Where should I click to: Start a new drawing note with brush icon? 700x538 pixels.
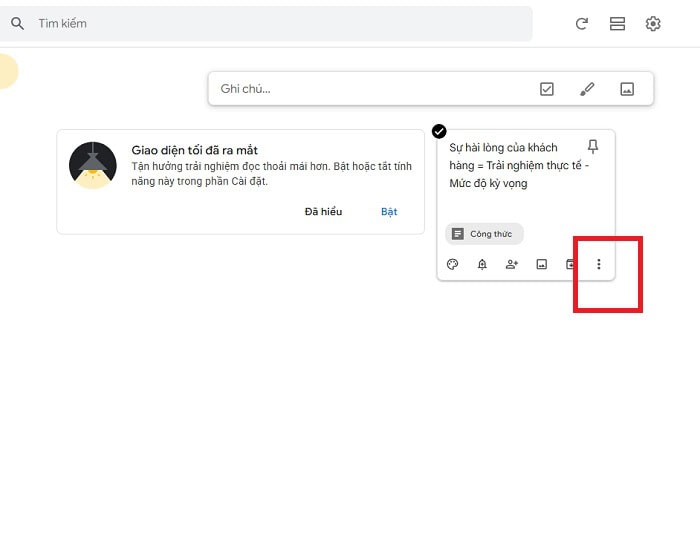(587, 89)
